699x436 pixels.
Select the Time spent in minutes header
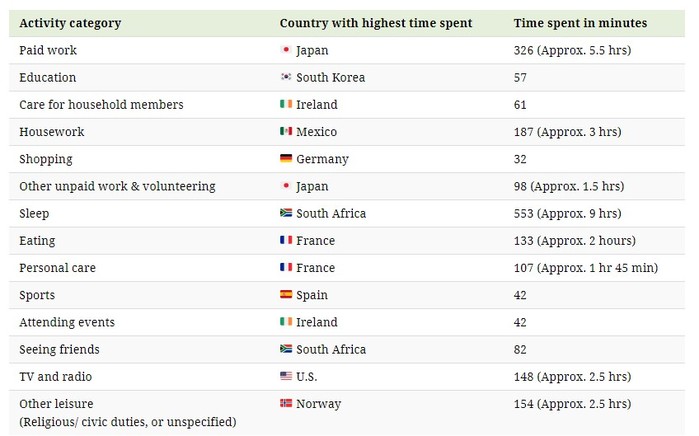pos(580,23)
